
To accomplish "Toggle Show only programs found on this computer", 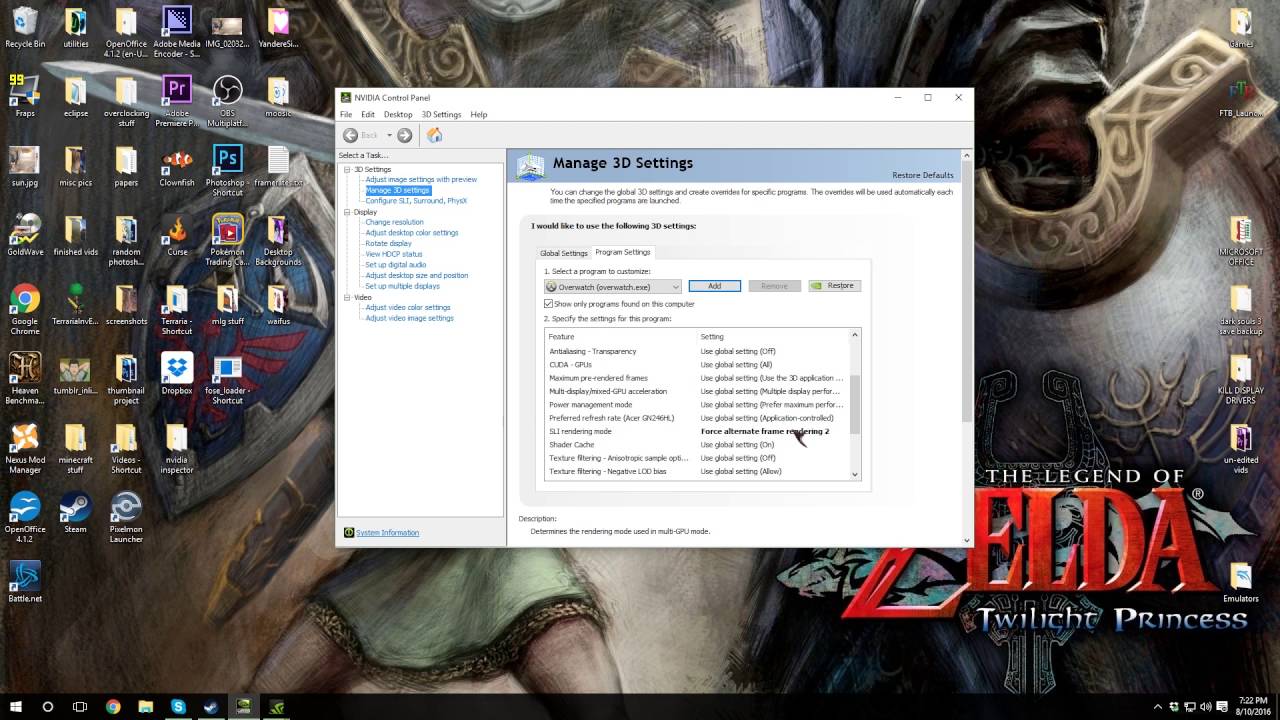I will pos(548,303).
